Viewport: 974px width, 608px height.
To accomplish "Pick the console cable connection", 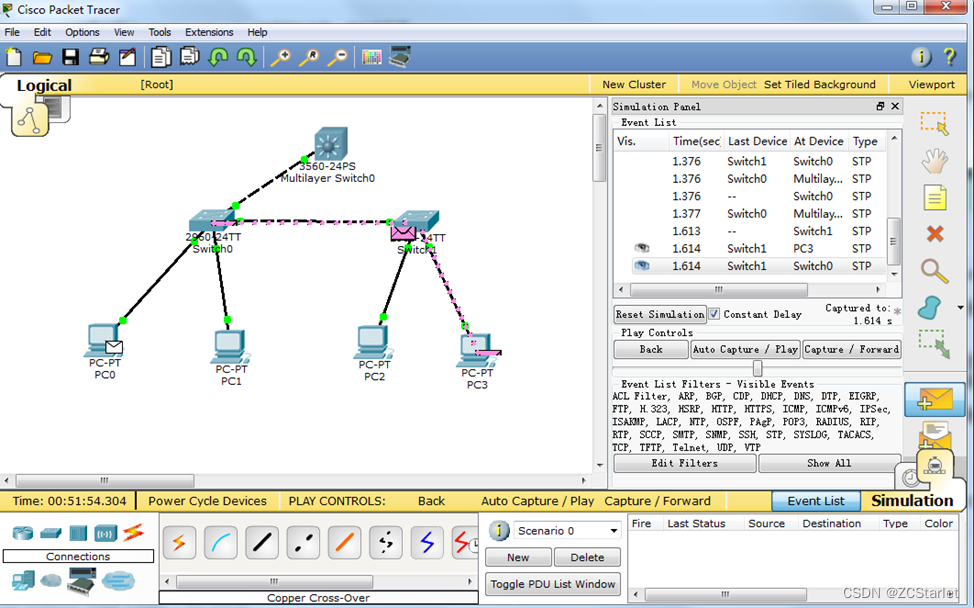I will click(x=221, y=542).
